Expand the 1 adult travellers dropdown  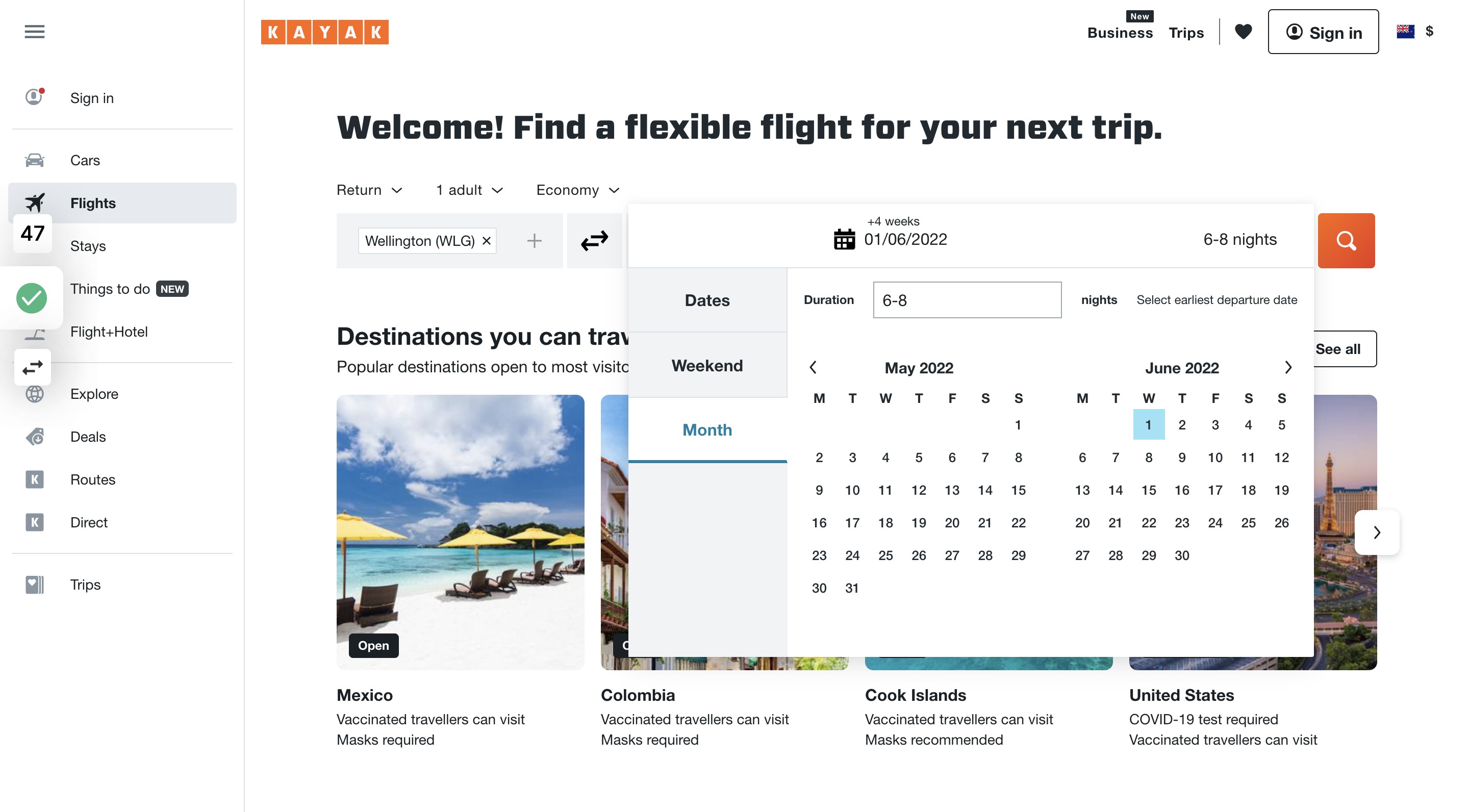click(470, 190)
